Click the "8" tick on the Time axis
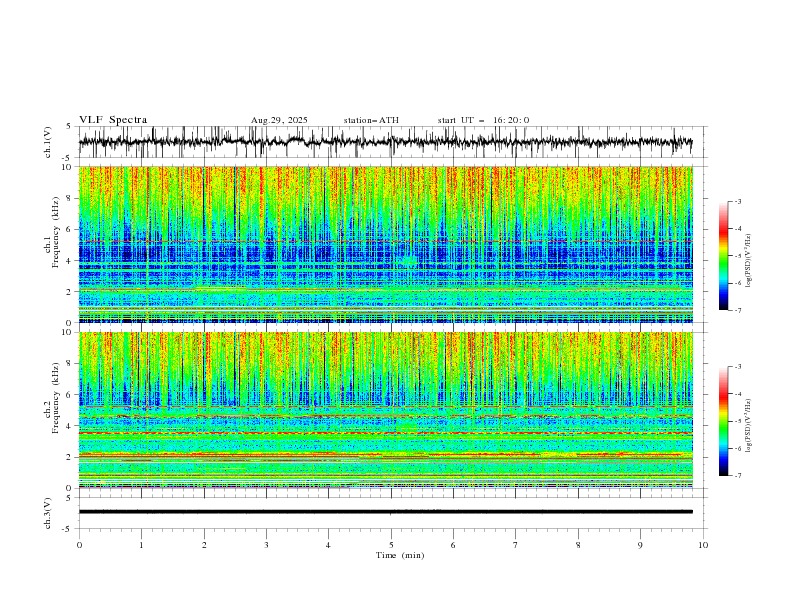This screenshot has height=612, width=792. point(578,545)
